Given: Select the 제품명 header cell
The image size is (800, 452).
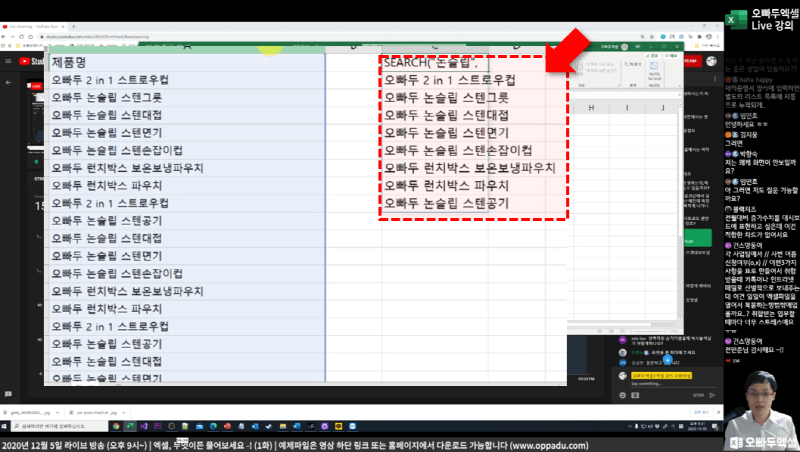Looking at the screenshot, I should [187, 62].
